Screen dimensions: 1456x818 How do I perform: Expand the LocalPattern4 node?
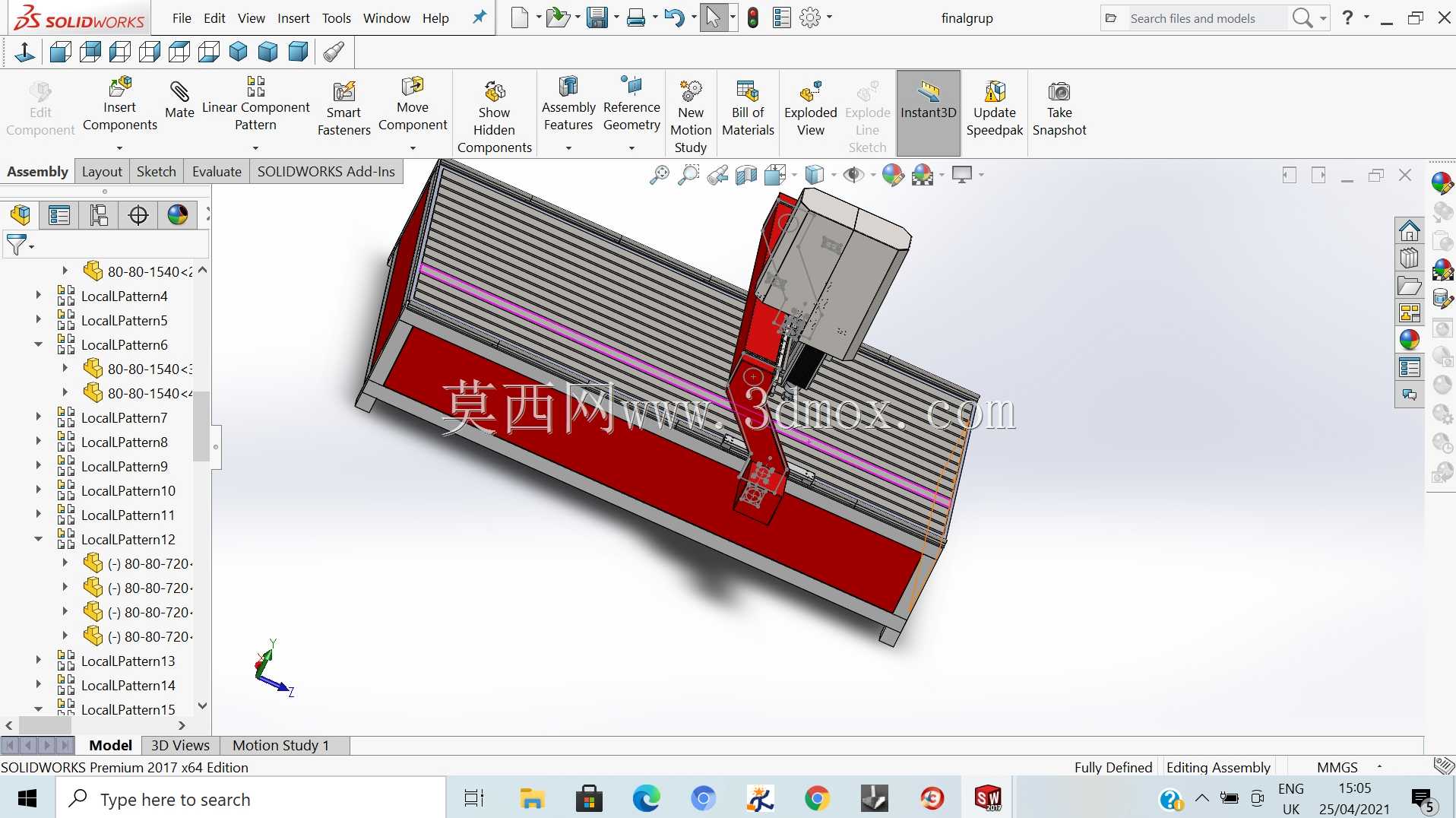(x=39, y=296)
